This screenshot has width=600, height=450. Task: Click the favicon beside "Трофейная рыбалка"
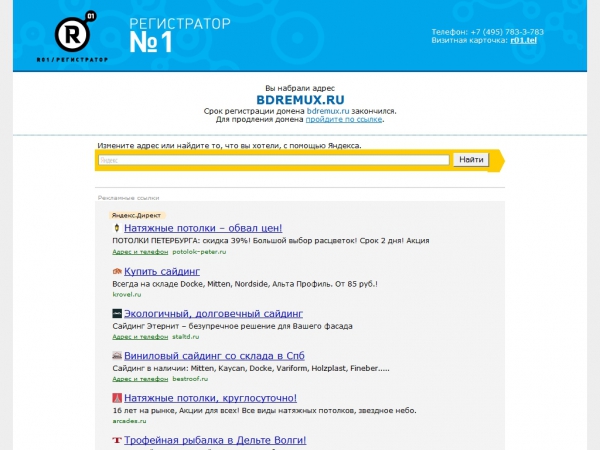point(117,440)
